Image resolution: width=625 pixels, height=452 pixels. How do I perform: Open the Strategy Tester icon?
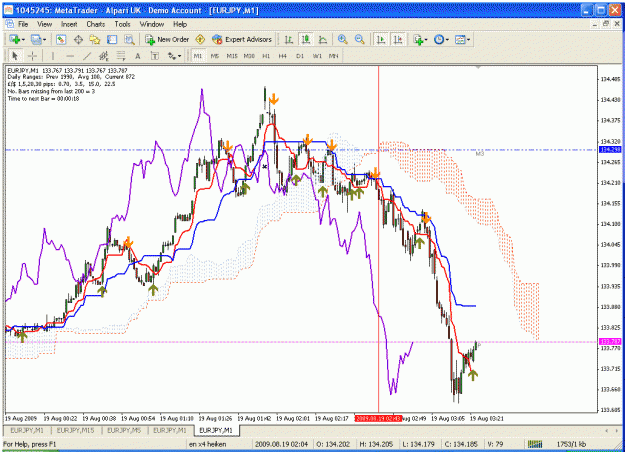point(129,39)
